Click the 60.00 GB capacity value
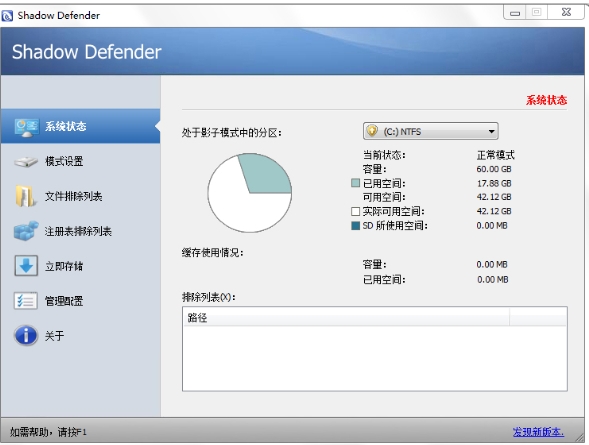Screen dimensions: 589x445 click(494, 169)
